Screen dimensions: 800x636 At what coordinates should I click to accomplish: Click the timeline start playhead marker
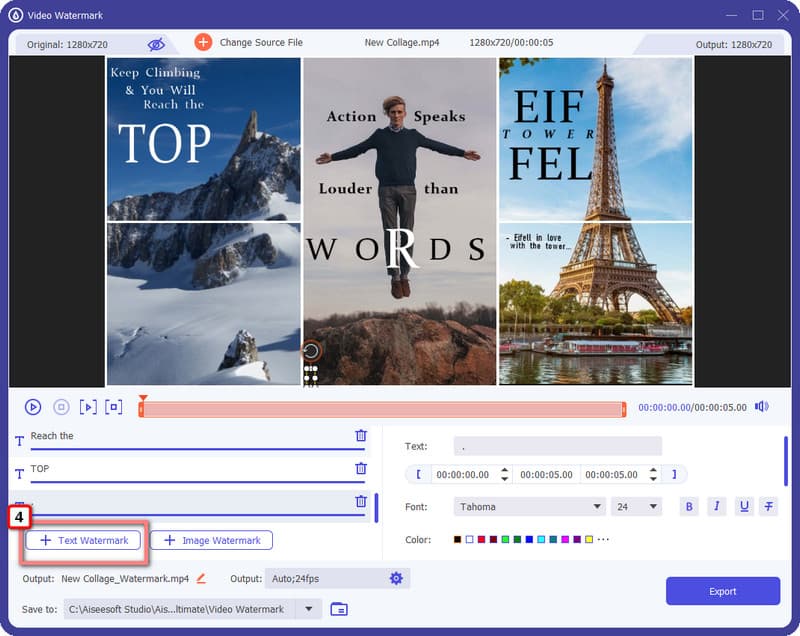142,399
